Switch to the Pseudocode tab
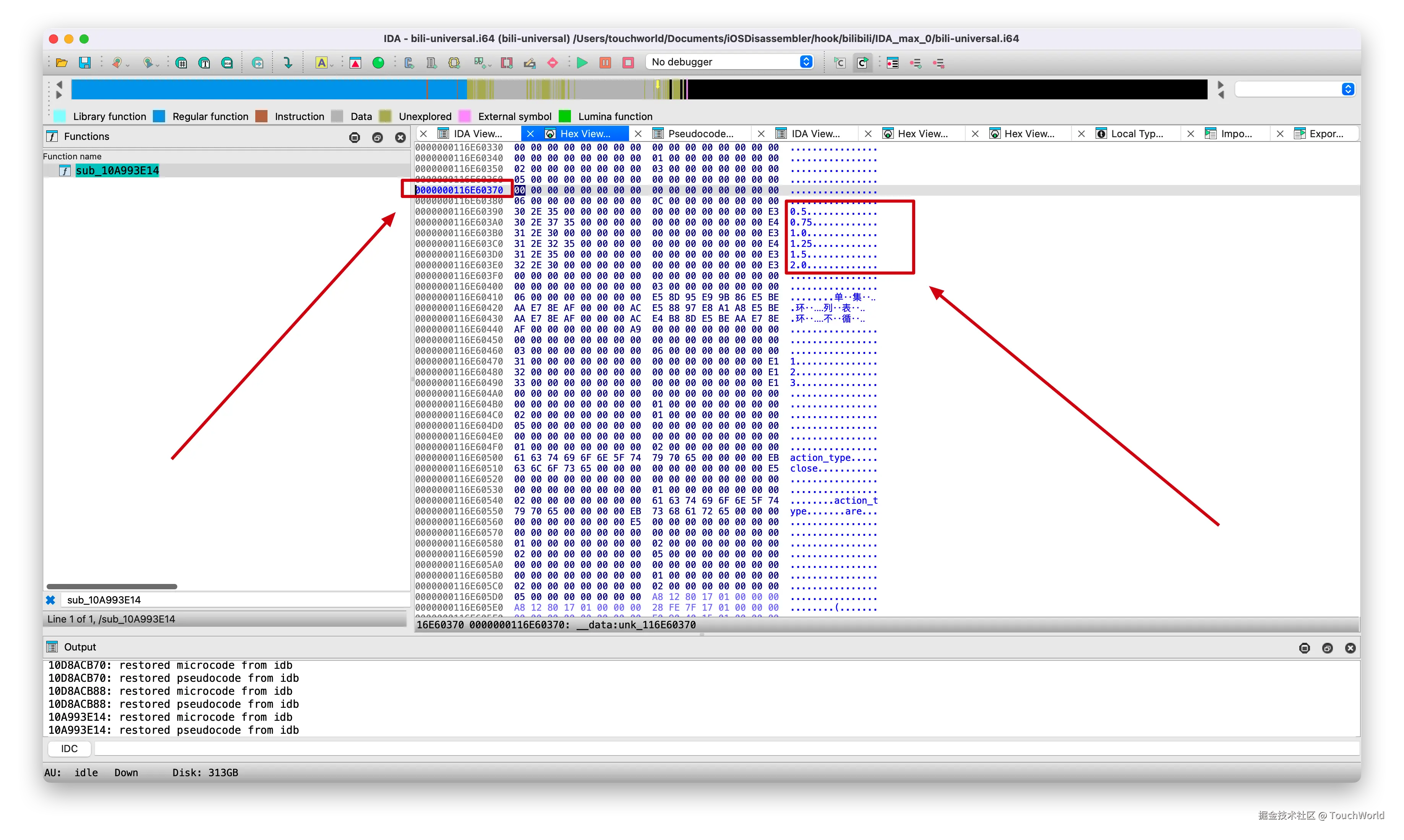This screenshot has width=1404, height=840. [x=700, y=134]
